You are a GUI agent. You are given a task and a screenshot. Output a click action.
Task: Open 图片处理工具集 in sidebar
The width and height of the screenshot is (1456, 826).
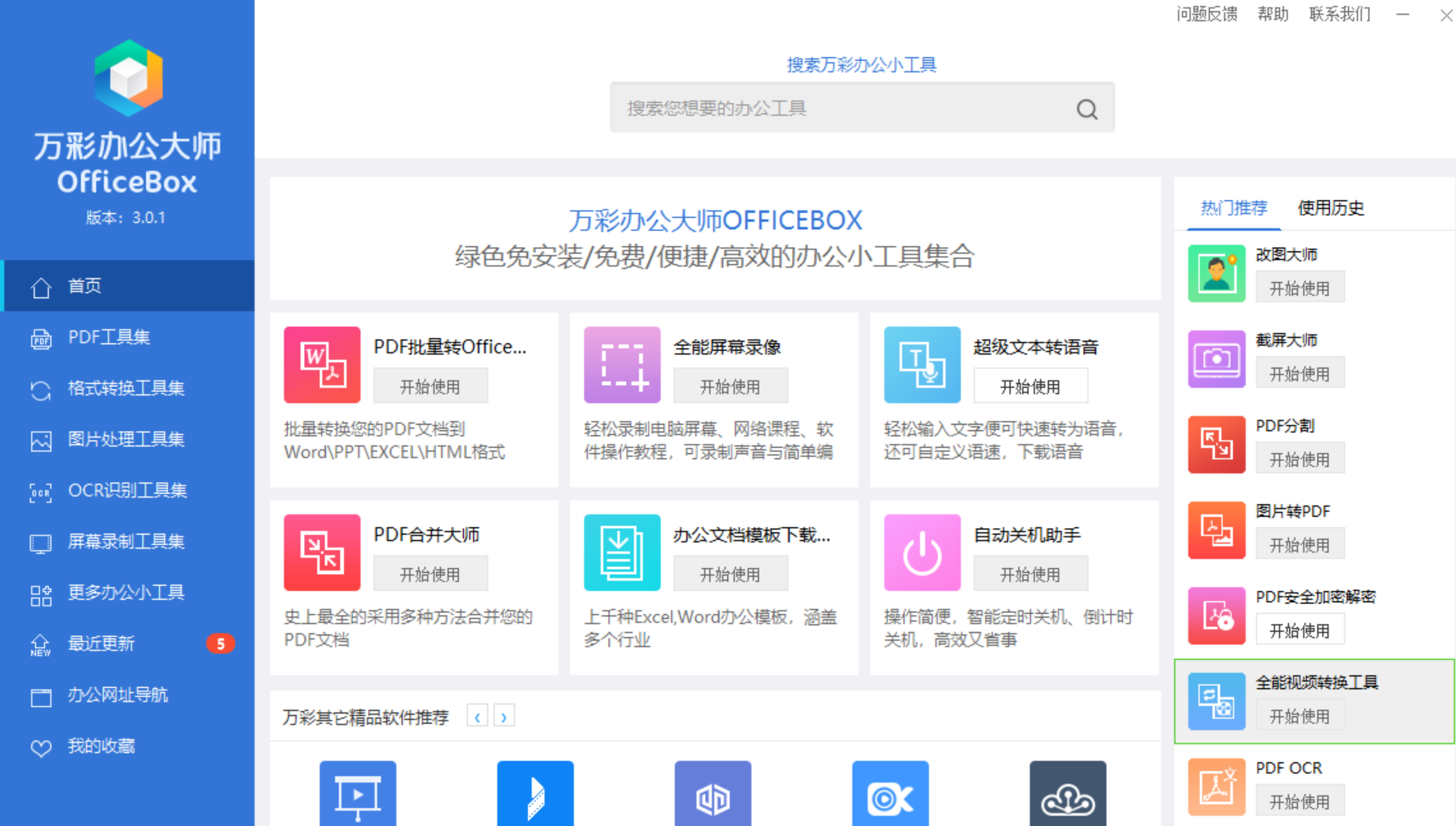128,439
